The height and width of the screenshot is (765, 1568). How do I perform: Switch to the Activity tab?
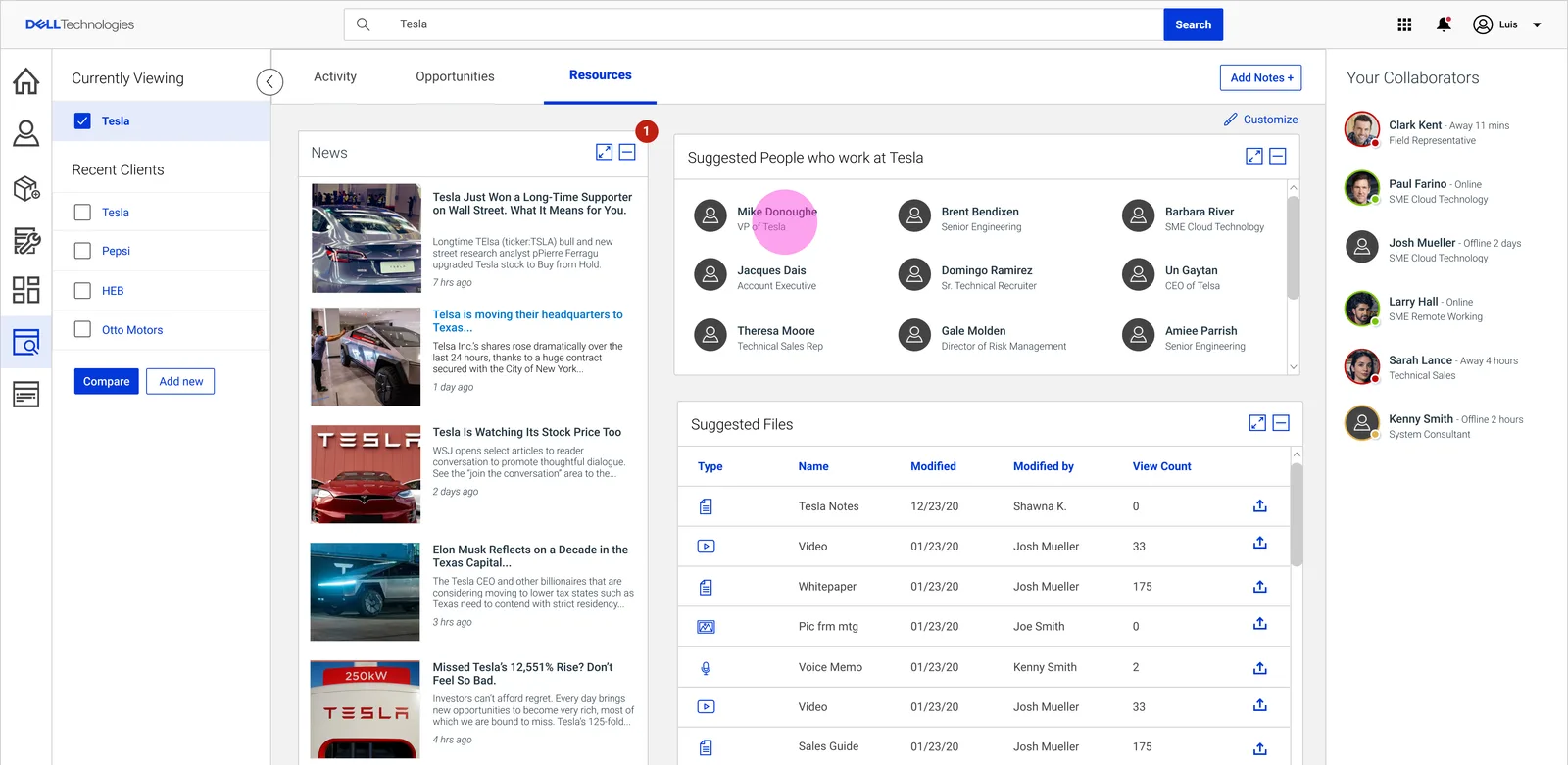click(x=335, y=76)
